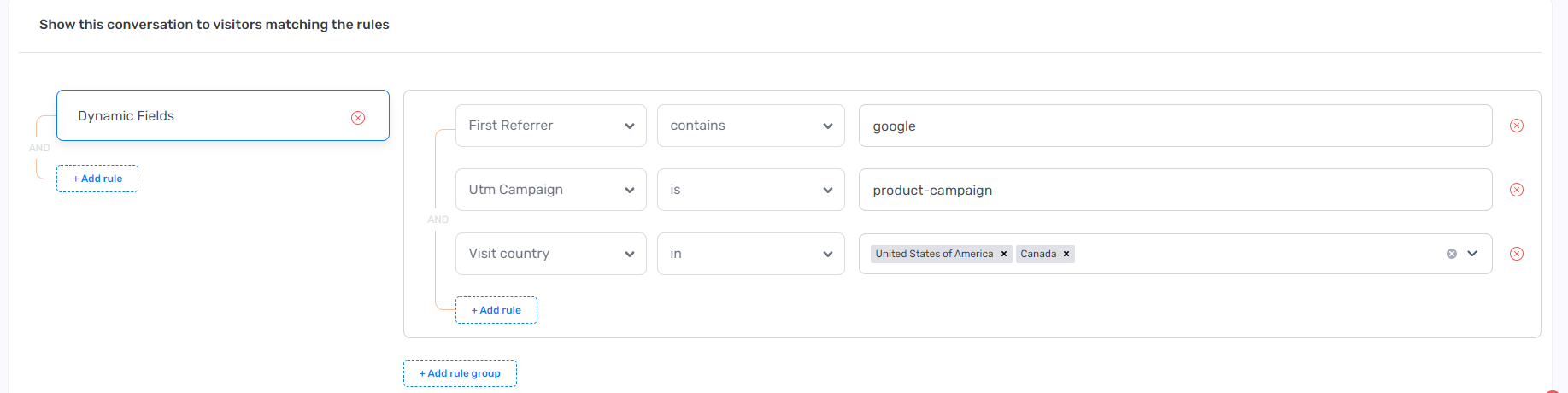Delete the Utm Campaign rule row
Viewport: 1568px width, 393px height.
pyautogui.click(x=1517, y=190)
